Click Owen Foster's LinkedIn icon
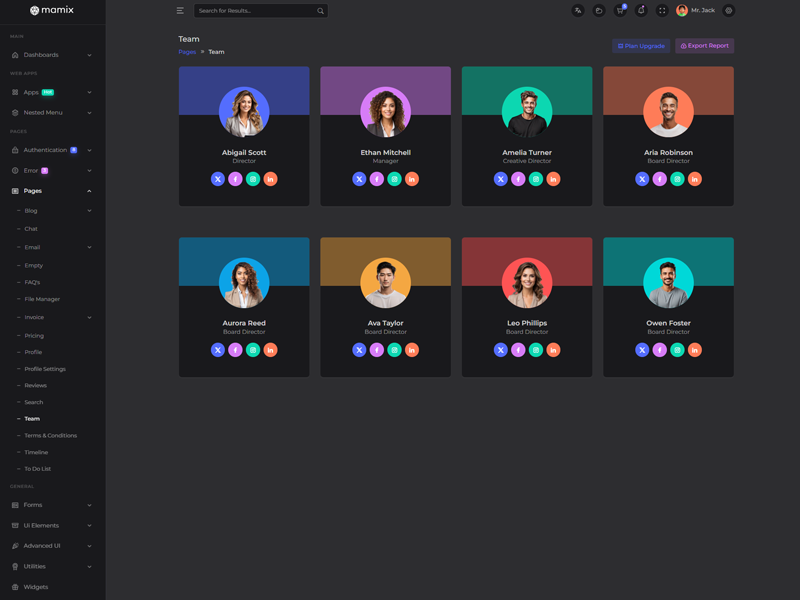 tap(695, 350)
